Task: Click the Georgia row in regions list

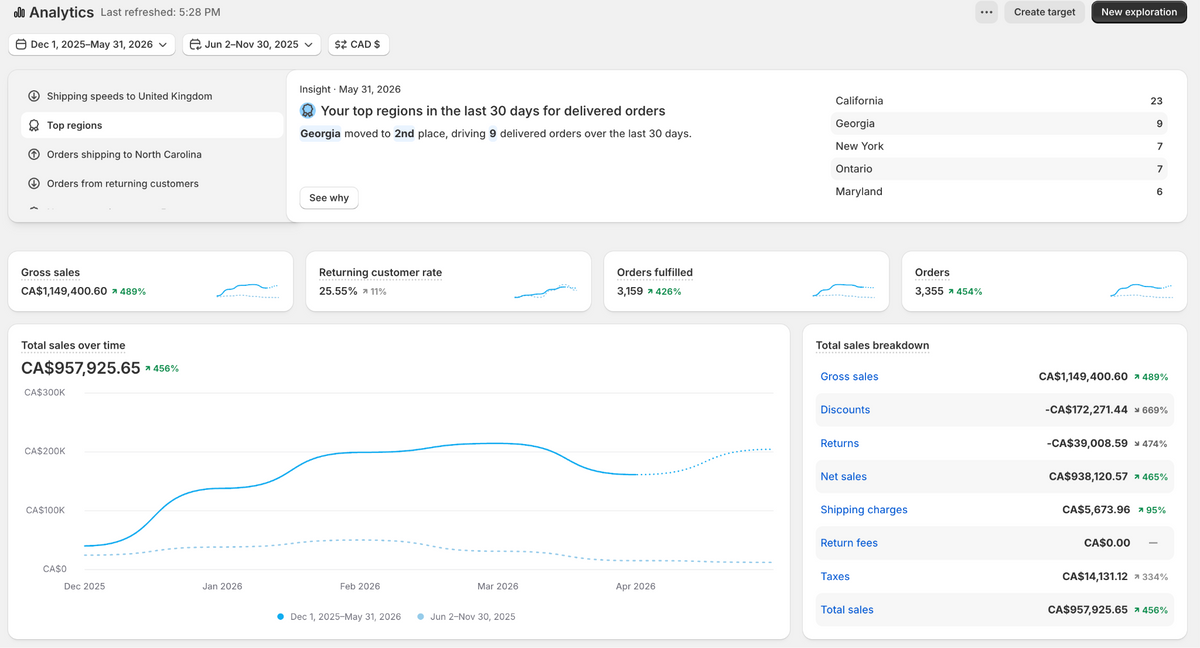Action: click(x=999, y=123)
